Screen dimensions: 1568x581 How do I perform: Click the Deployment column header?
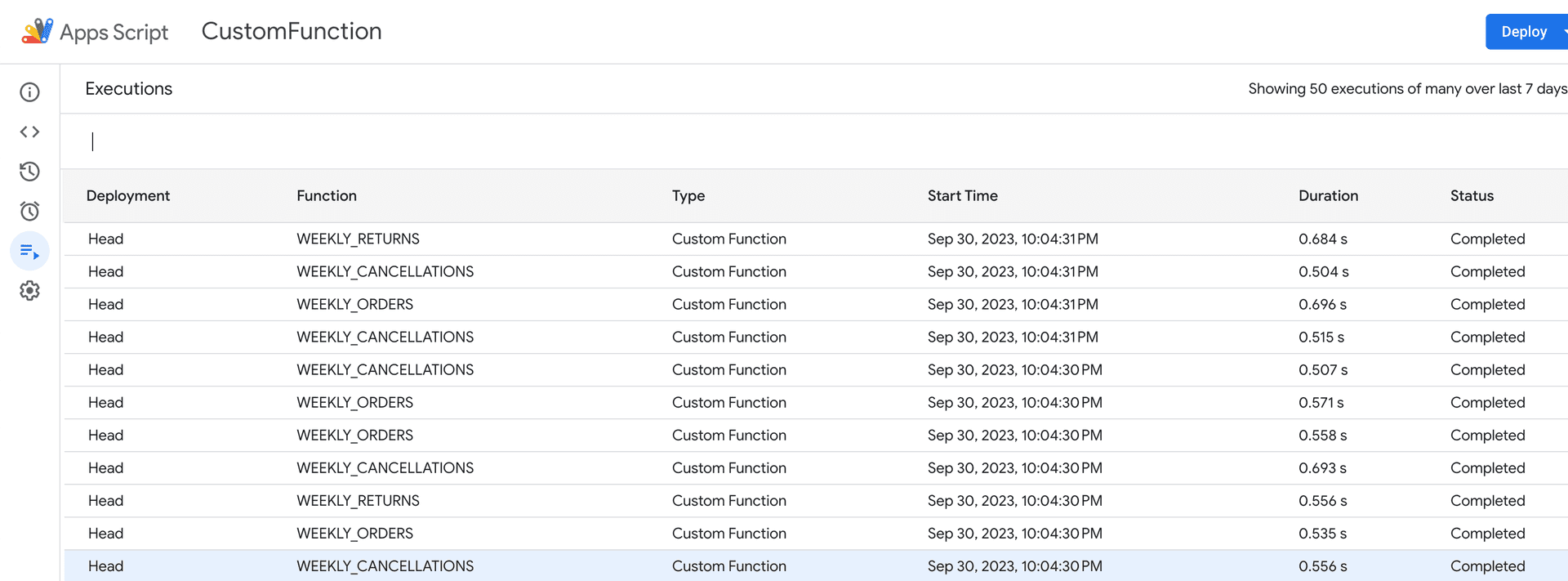128,196
